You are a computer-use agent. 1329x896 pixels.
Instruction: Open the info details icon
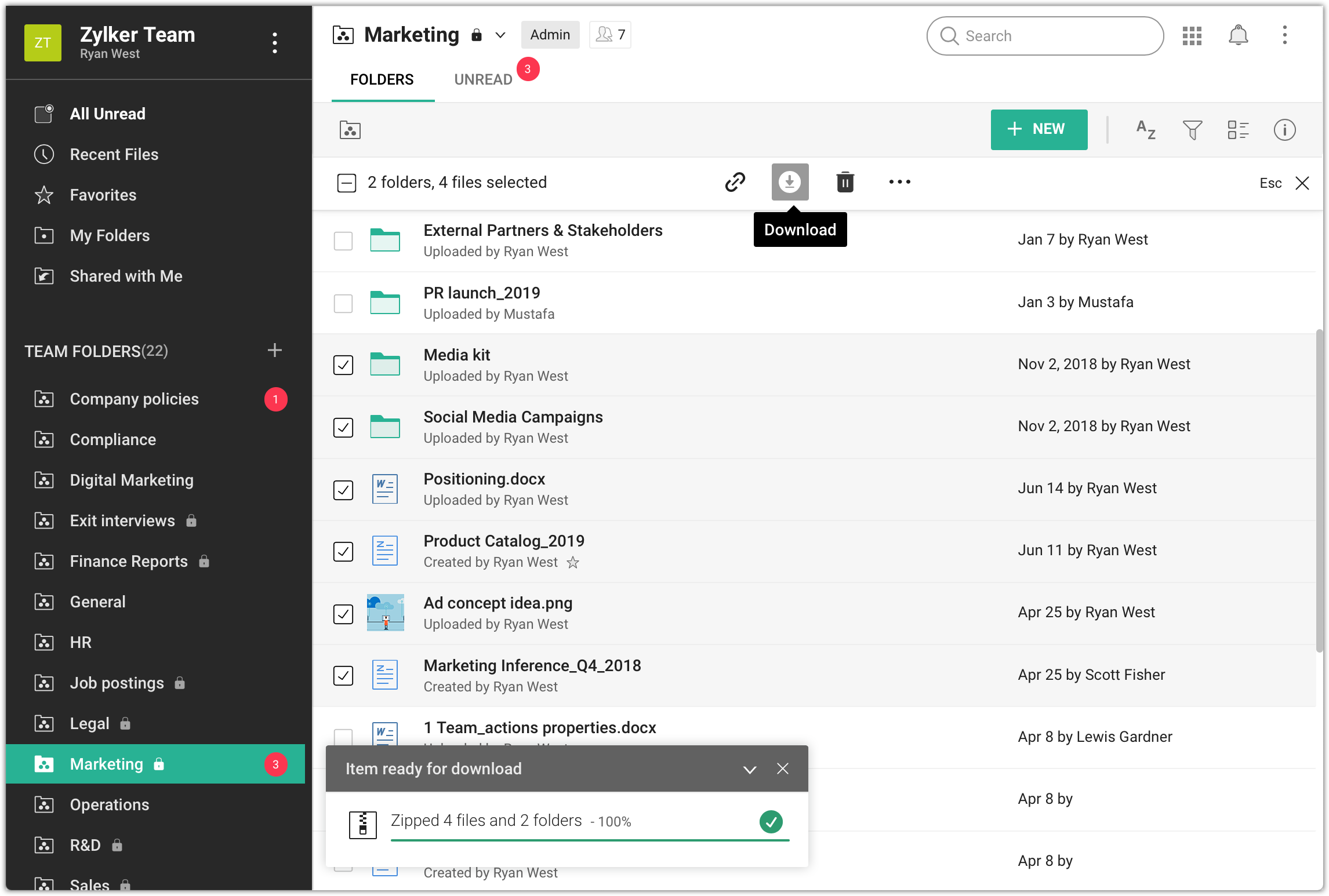1284,130
